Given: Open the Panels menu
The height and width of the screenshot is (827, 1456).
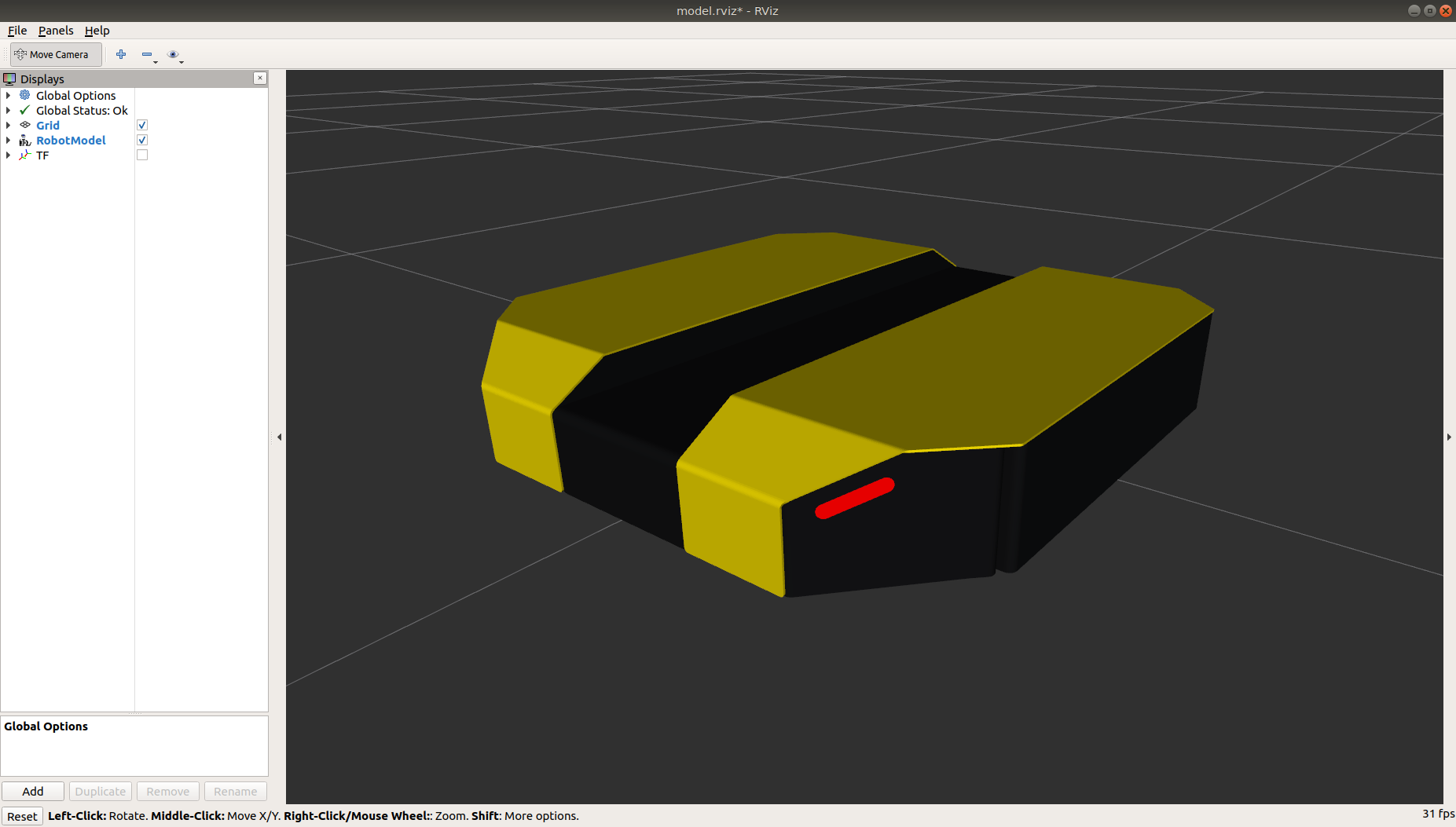Looking at the screenshot, I should [x=56, y=31].
